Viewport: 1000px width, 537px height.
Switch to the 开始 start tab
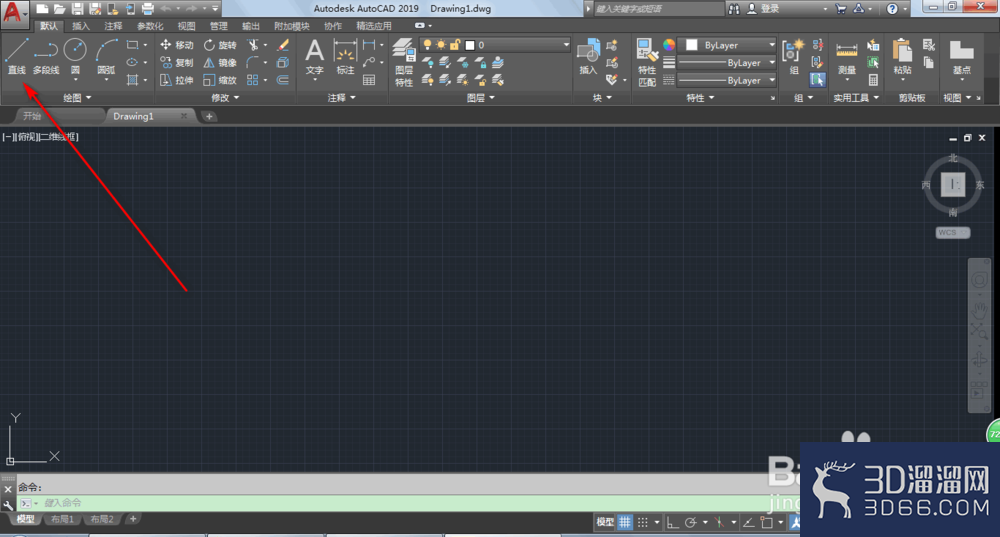(59, 116)
